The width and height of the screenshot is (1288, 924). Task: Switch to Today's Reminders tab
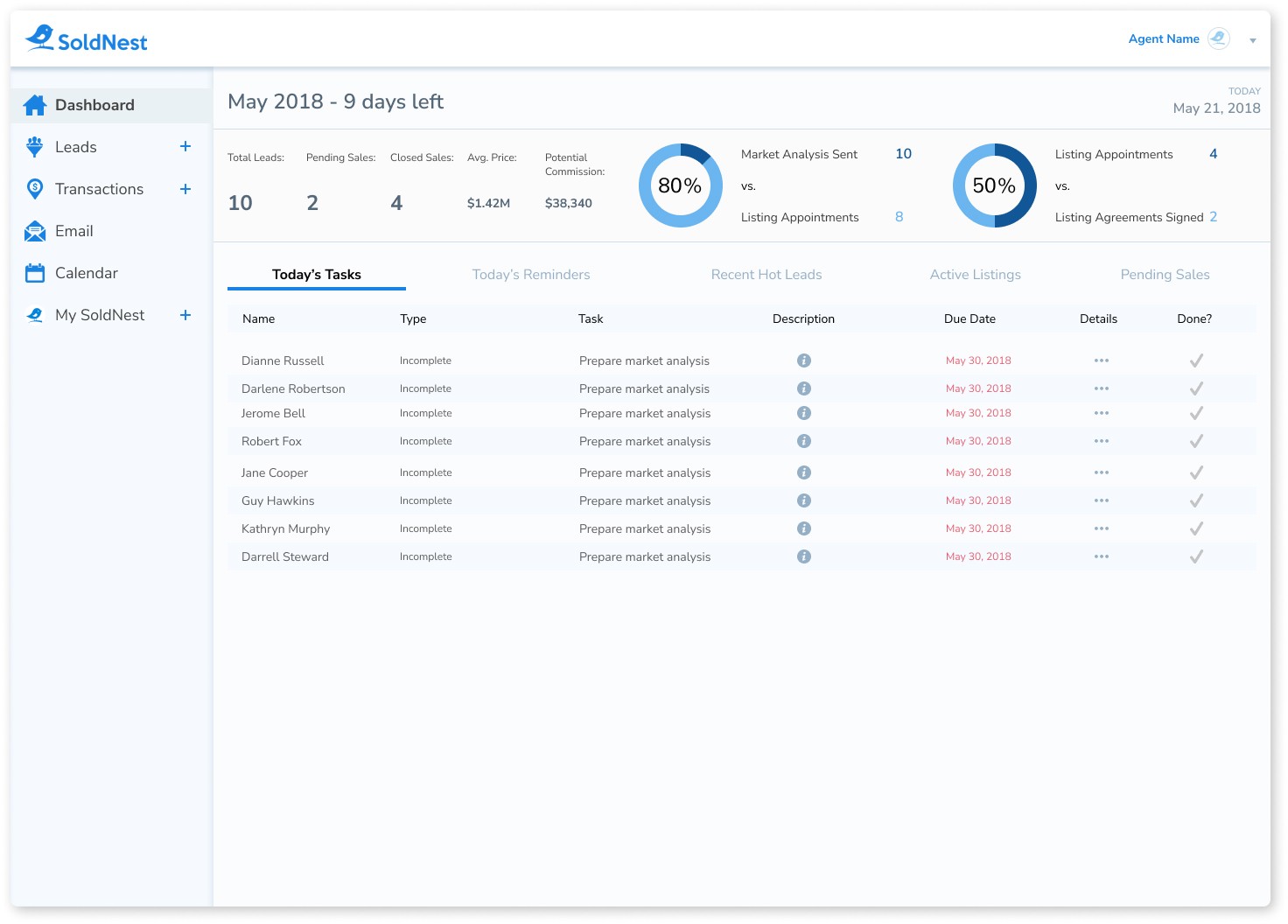(x=531, y=275)
